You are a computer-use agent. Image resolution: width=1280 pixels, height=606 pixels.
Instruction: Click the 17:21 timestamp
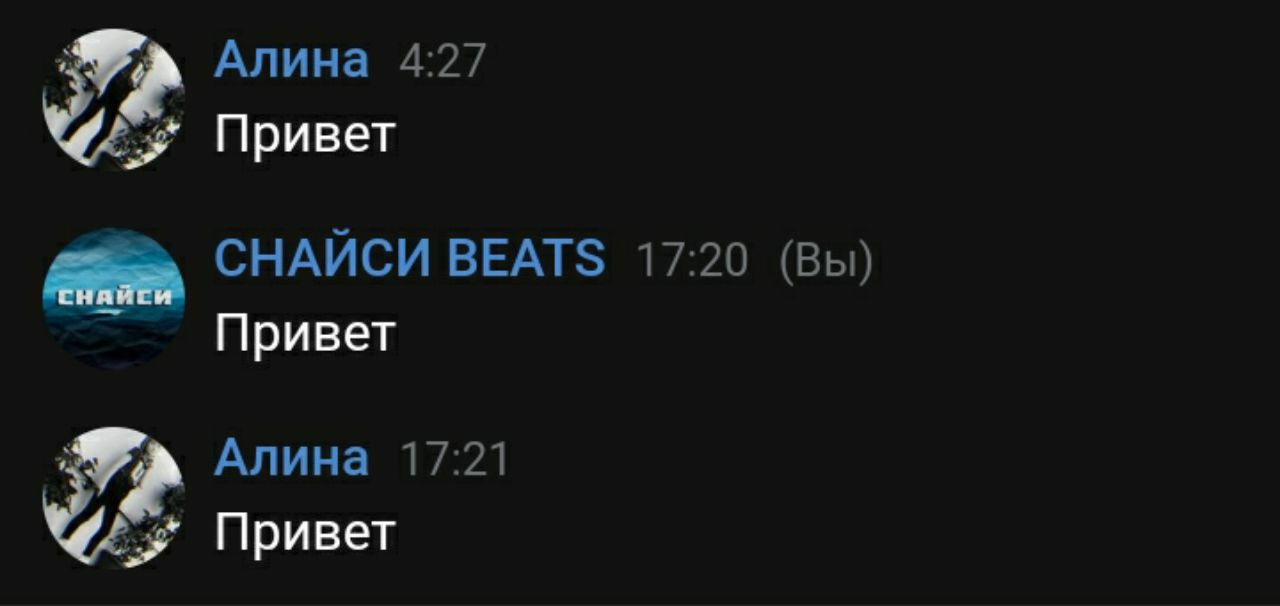coord(454,461)
